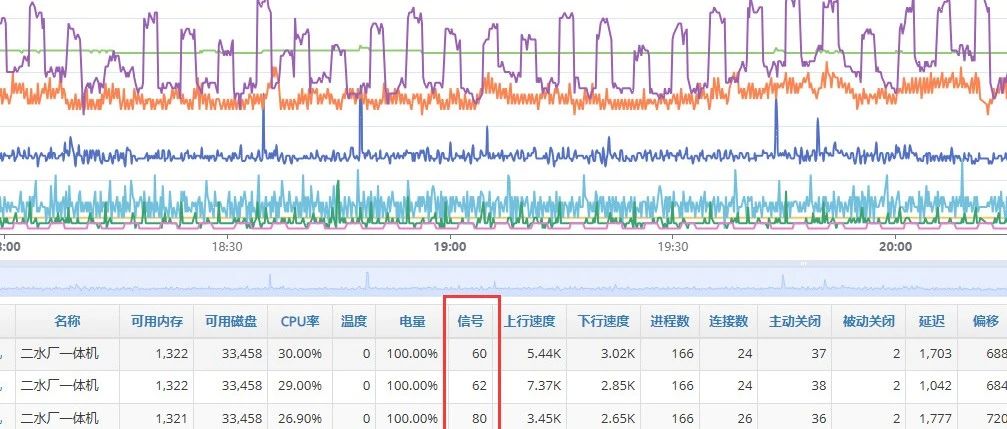Click the CPU value 29.00%

pos(301,386)
